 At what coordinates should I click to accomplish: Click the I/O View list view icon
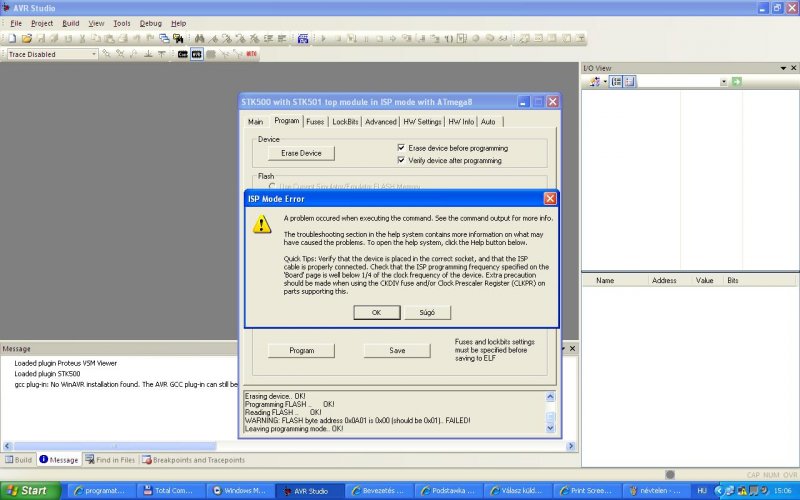(x=630, y=82)
